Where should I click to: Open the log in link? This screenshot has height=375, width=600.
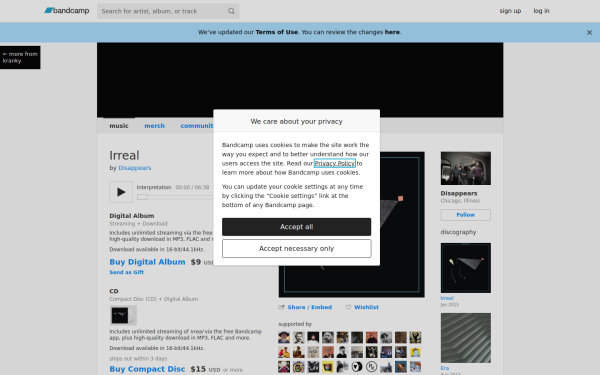click(541, 11)
